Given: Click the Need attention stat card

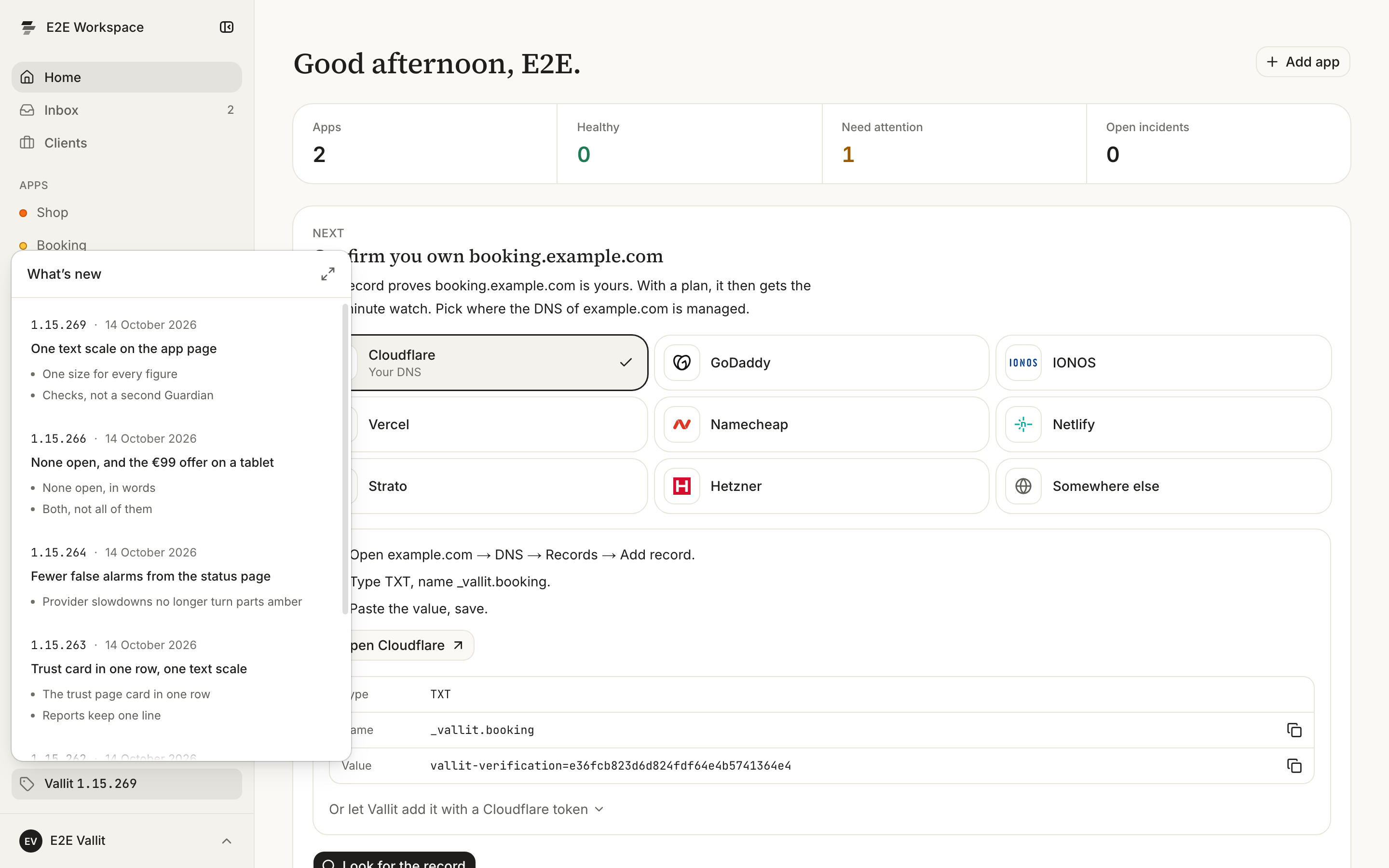Looking at the screenshot, I should tap(954, 144).
